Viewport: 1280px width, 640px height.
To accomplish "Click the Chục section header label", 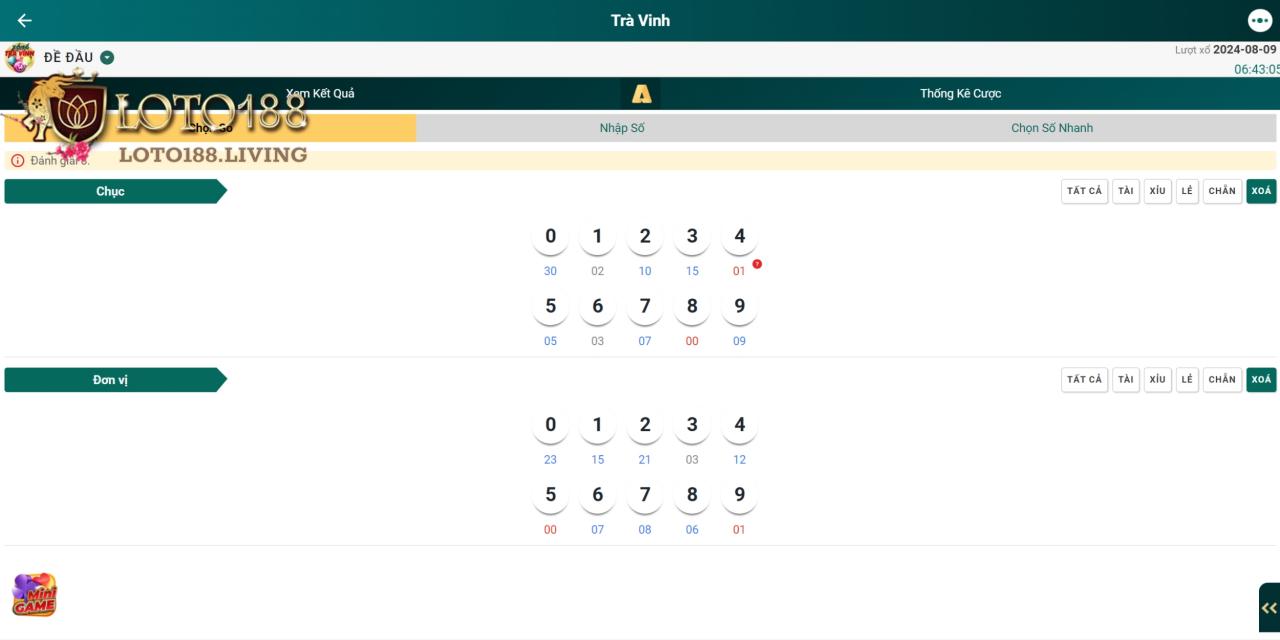I will 111,191.
